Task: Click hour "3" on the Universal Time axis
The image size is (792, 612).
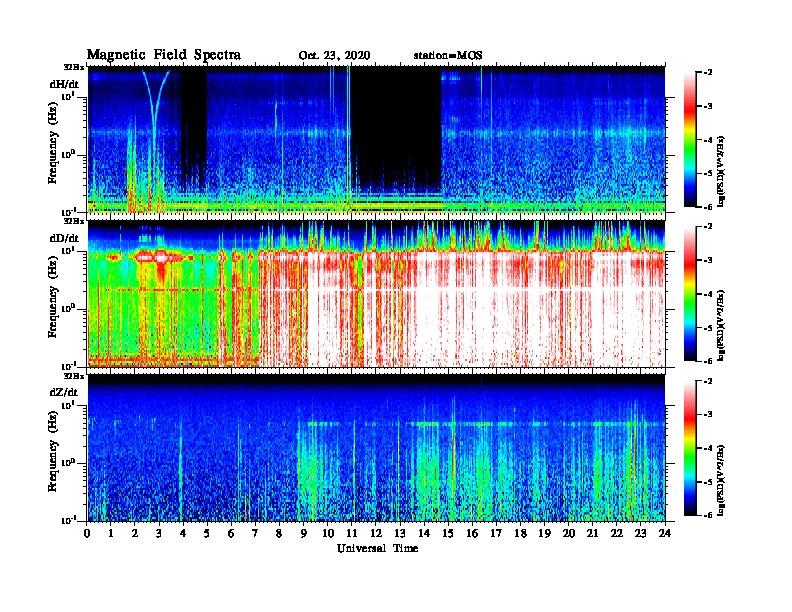Action: click(x=159, y=534)
